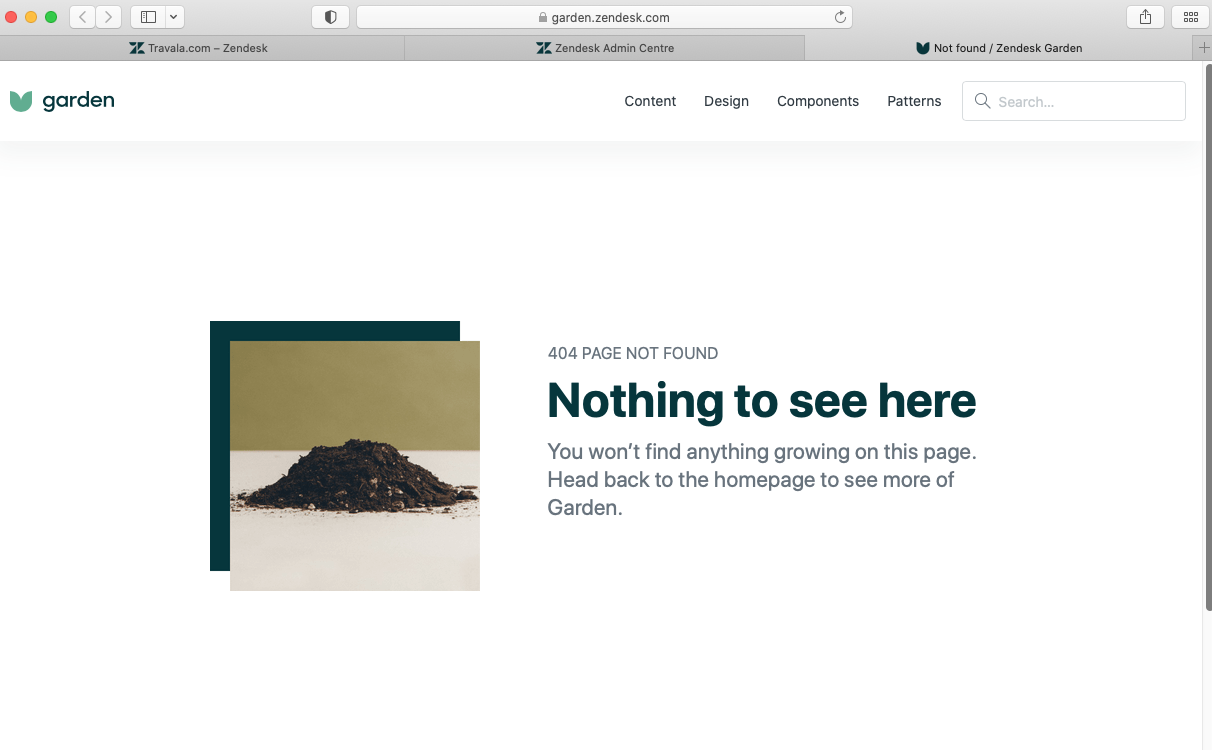Image resolution: width=1212 pixels, height=750 pixels.
Task: Open the Design navigation link
Action: (726, 101)
